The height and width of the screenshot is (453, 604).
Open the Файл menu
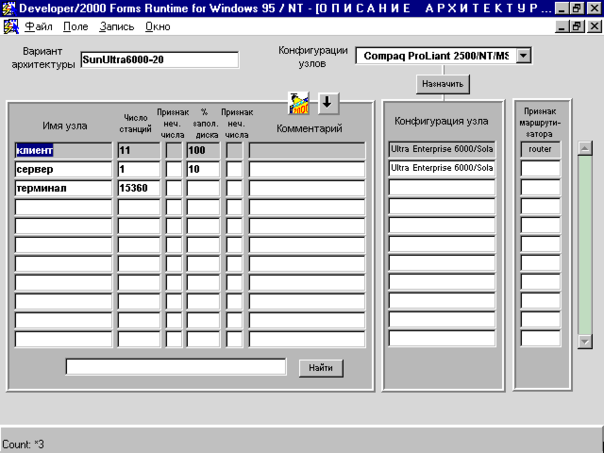(38, 27)
